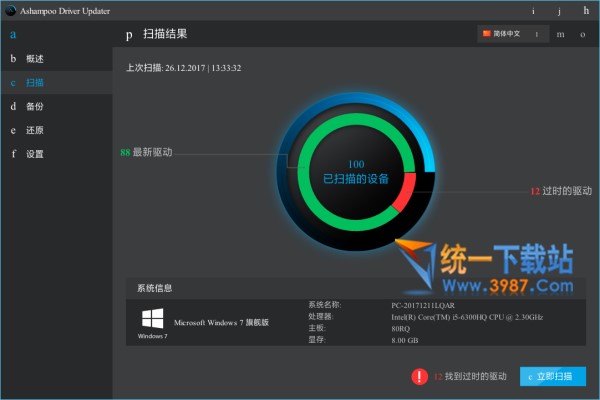600x400 pixels.
Task: Click the "i" icon beside the language selector
Action: (537, 34)
